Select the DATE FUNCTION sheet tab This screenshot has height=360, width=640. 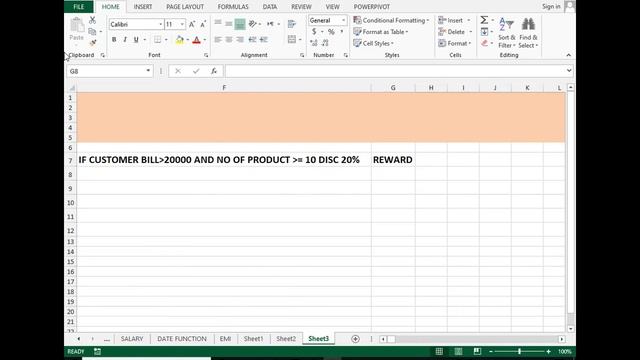182,339
